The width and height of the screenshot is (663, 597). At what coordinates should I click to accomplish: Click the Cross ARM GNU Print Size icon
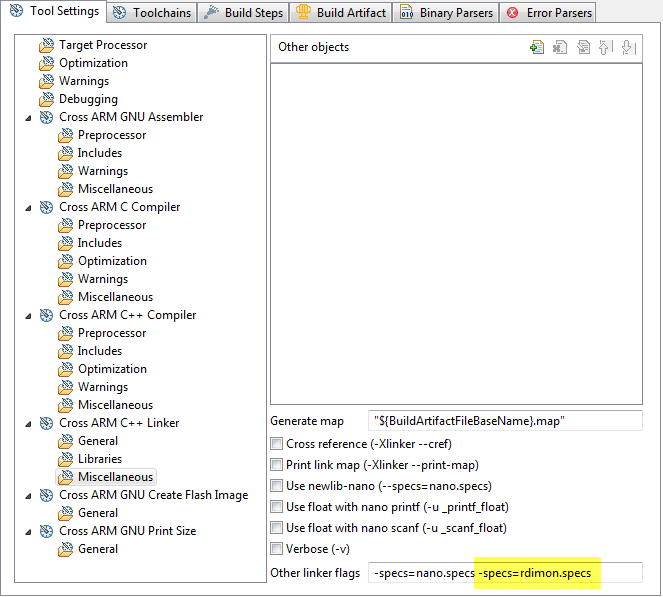pos(46,531)
